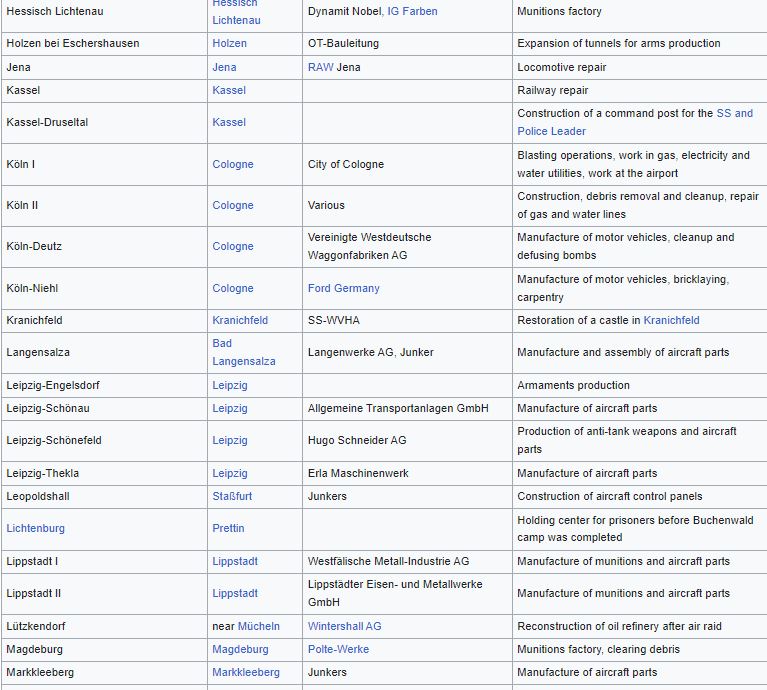Open the Polte-Werke company link
The image size is (767, 690).
pos(338,649)
